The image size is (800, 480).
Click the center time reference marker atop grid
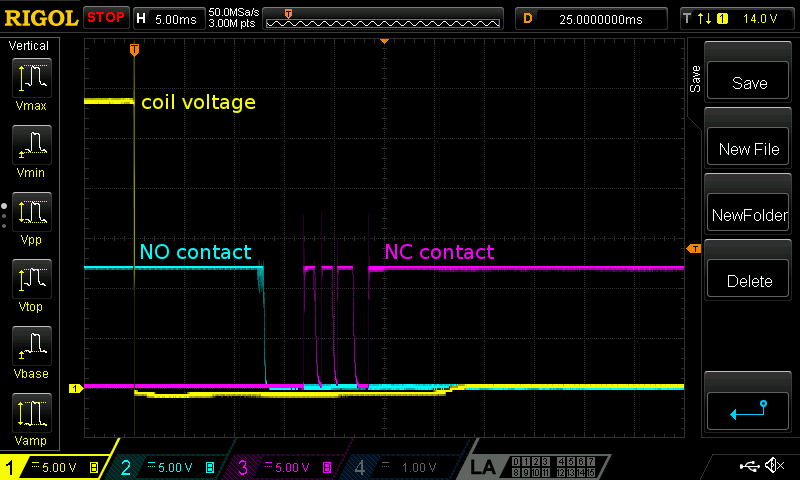click(x=385, y=41)
